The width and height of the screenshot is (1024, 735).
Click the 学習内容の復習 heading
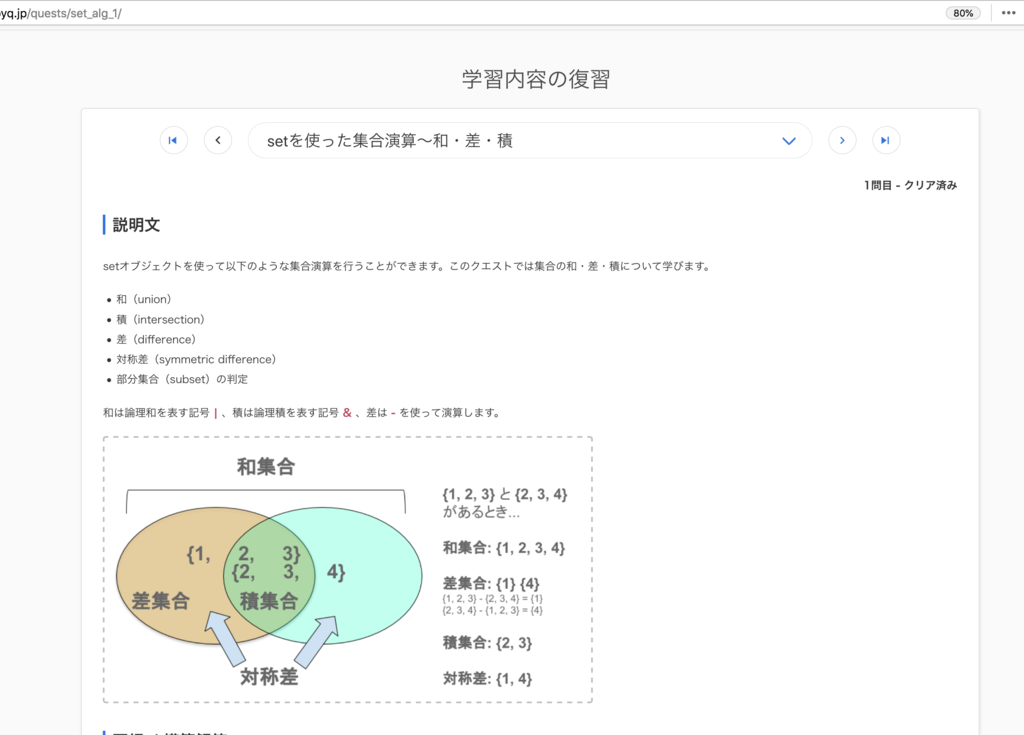pyautogui.click(x=536, y=79)
